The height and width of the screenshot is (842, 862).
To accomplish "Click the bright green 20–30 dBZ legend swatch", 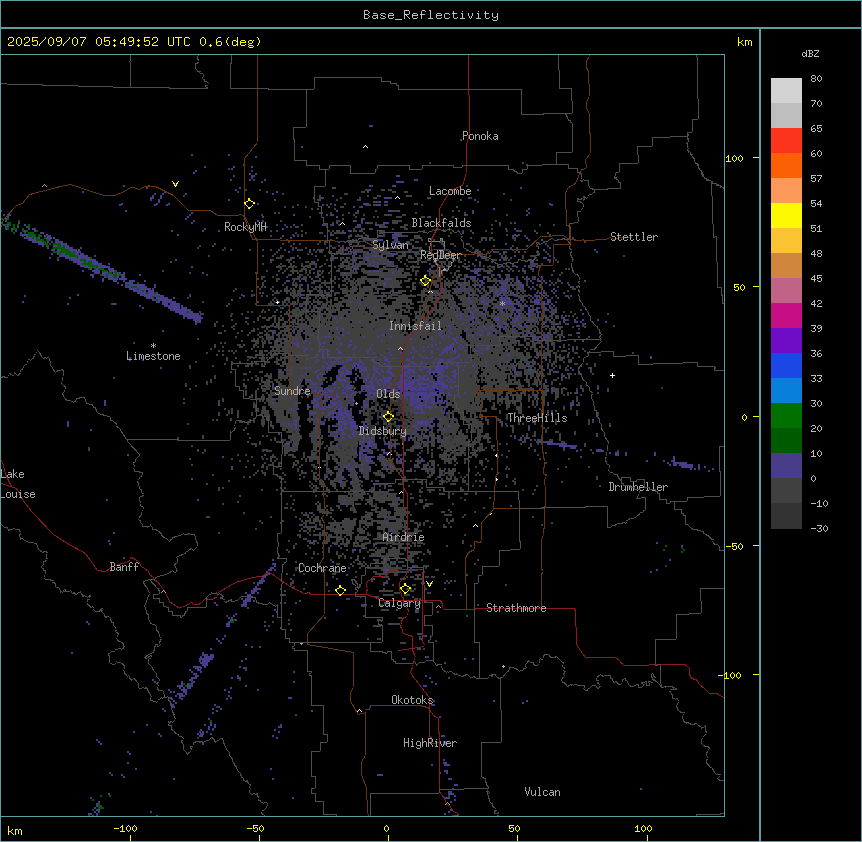I will click(786, 416).
